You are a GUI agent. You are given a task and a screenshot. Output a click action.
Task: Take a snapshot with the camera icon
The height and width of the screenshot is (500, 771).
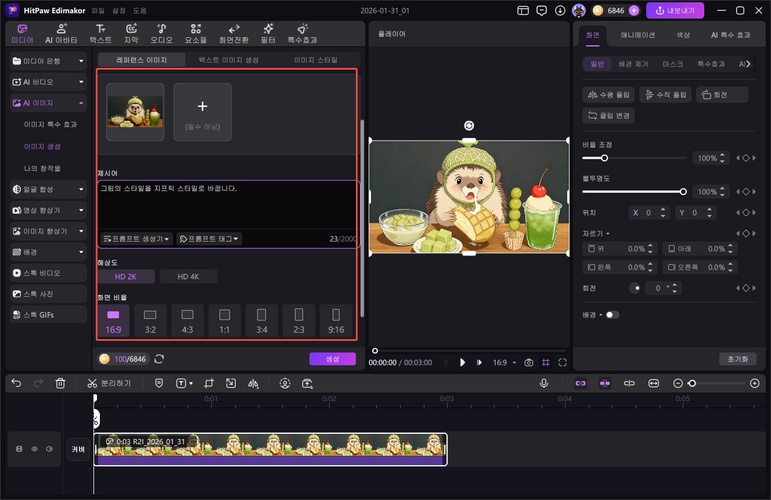529,362
